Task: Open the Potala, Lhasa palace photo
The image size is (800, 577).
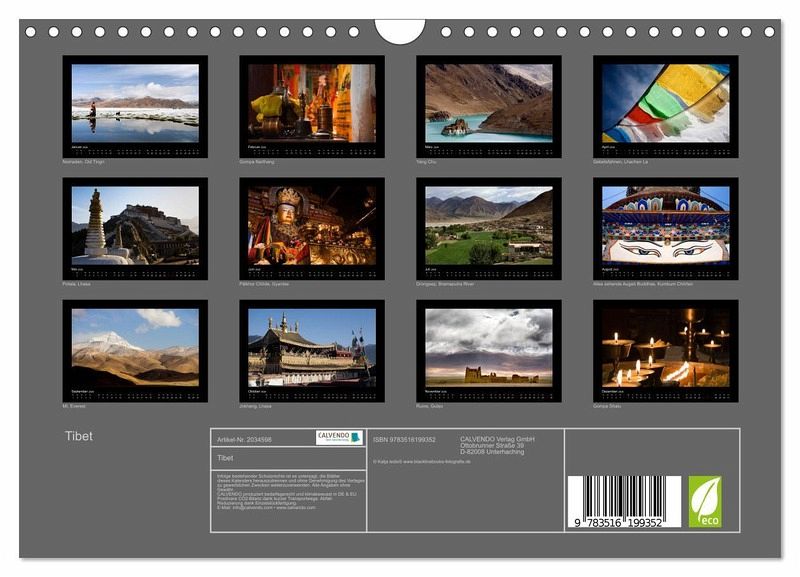Action: click(135, 227)
